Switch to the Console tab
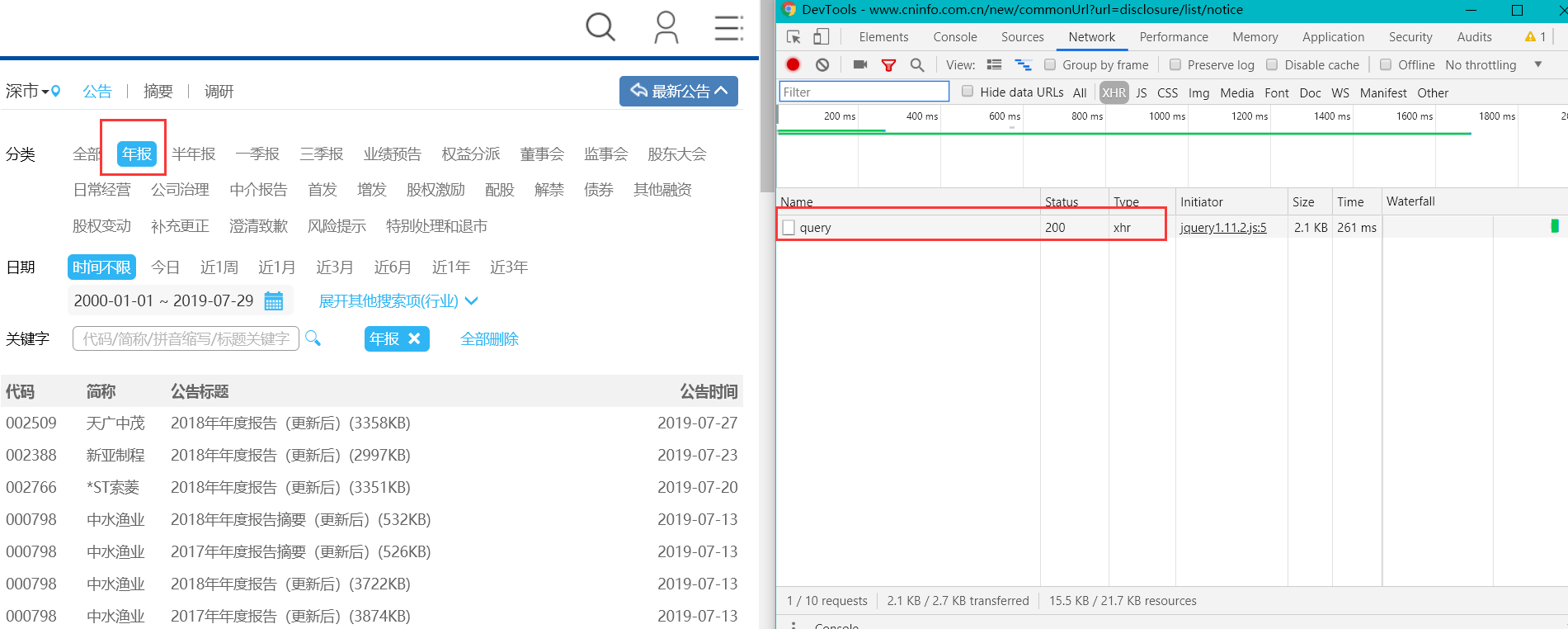The image size is (1568, 629). [x=955, y=37]
